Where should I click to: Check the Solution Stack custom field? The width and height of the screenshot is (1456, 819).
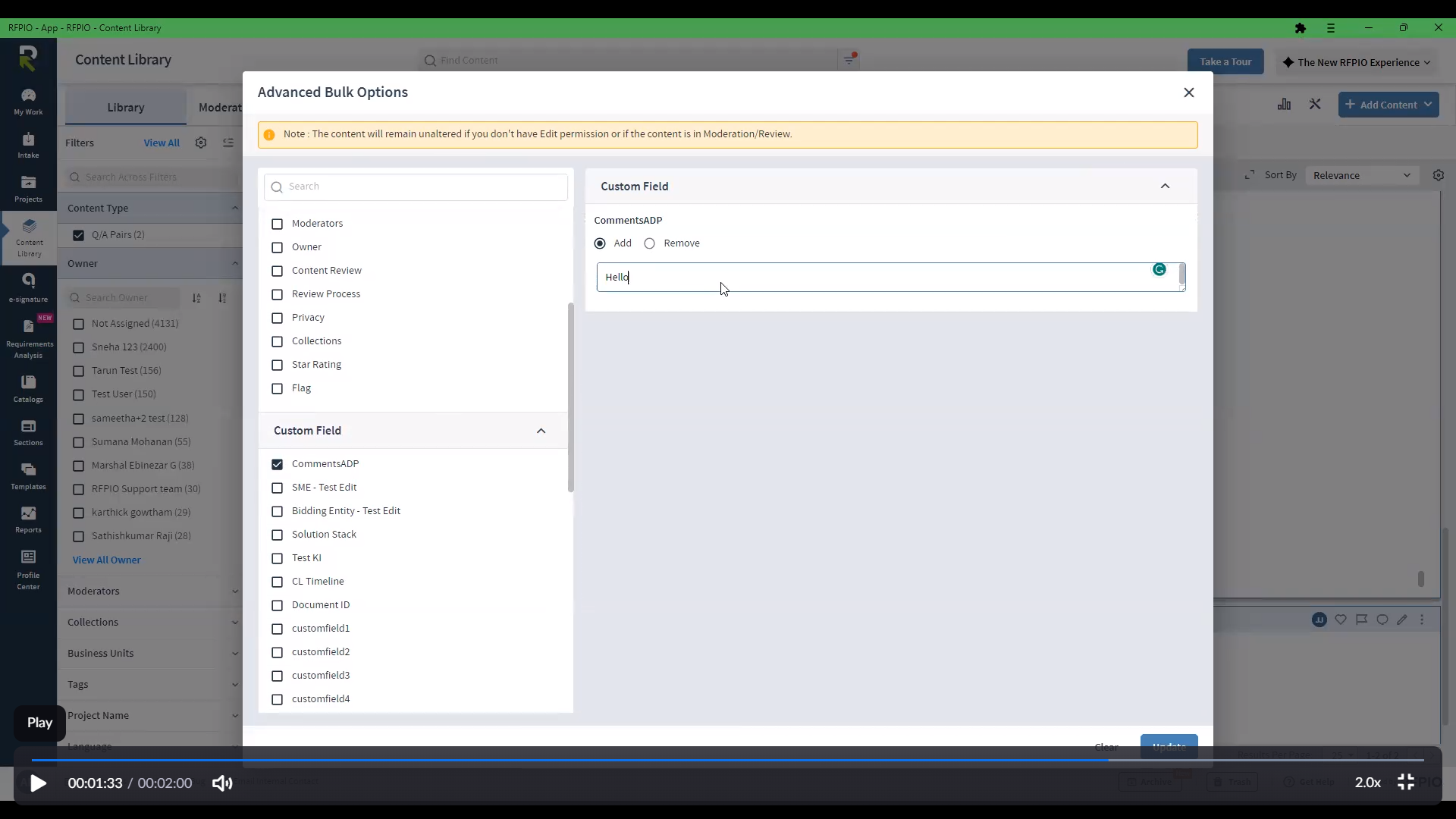pos(277,535)
